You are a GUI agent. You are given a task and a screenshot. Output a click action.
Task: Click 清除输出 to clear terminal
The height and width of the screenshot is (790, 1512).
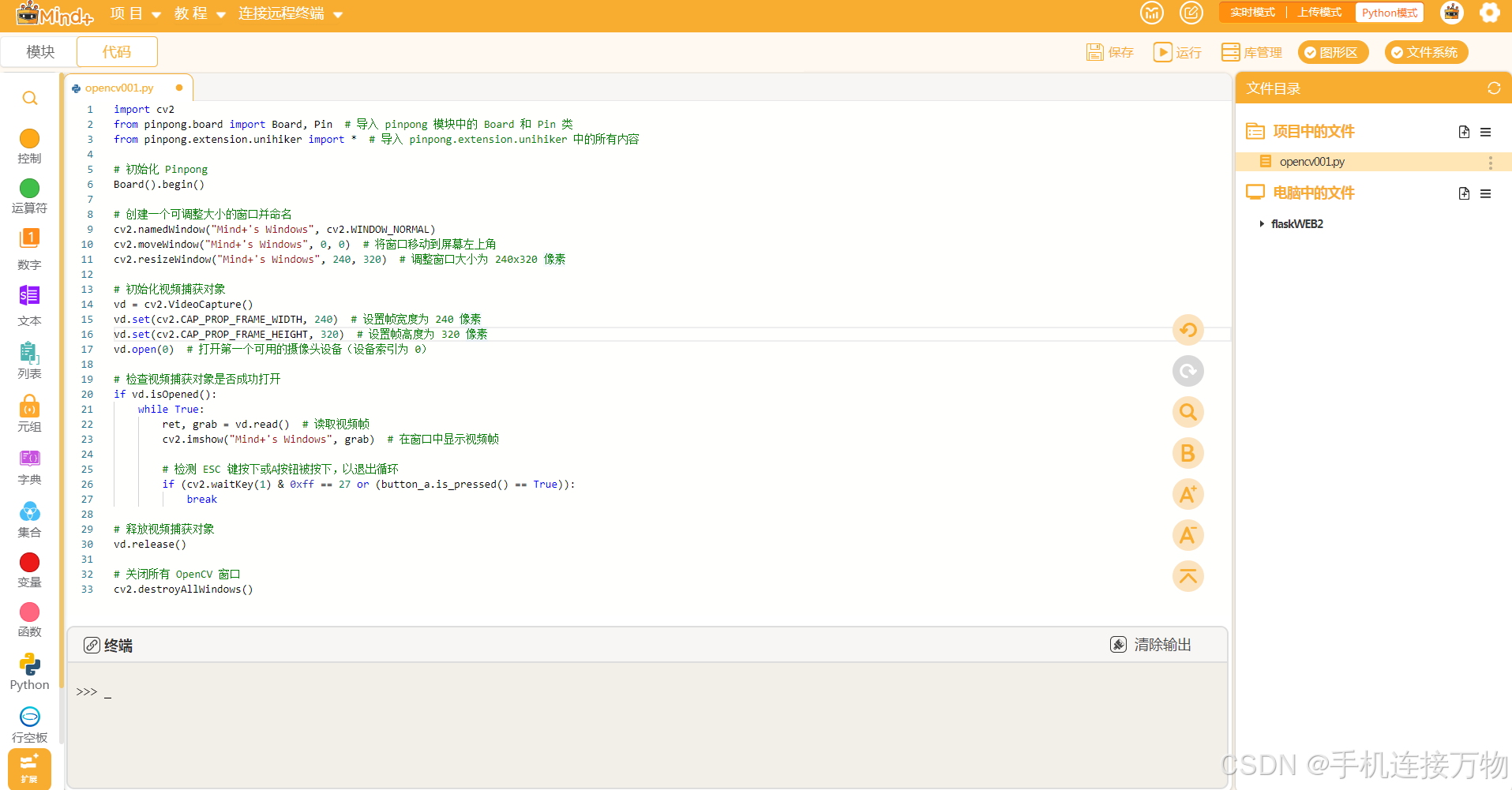[1151, 645]
